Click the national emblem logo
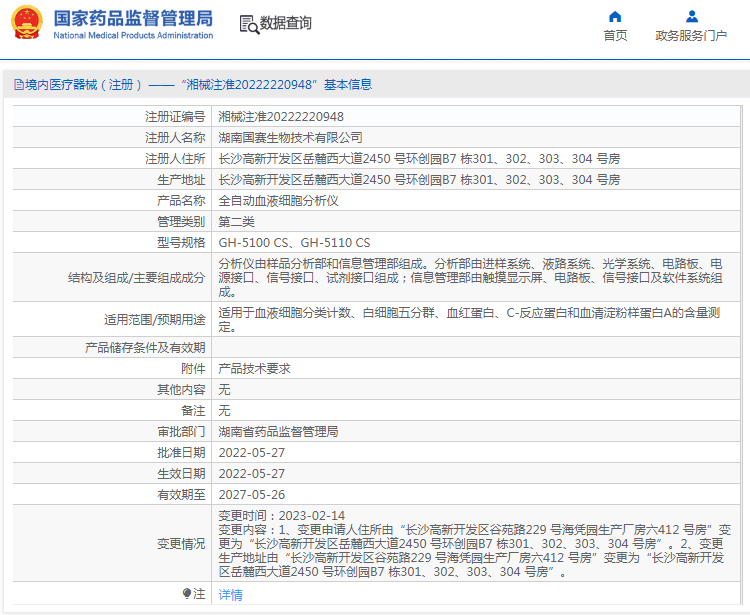The height and width of the screenshot is (615, 750). (27, 22)
